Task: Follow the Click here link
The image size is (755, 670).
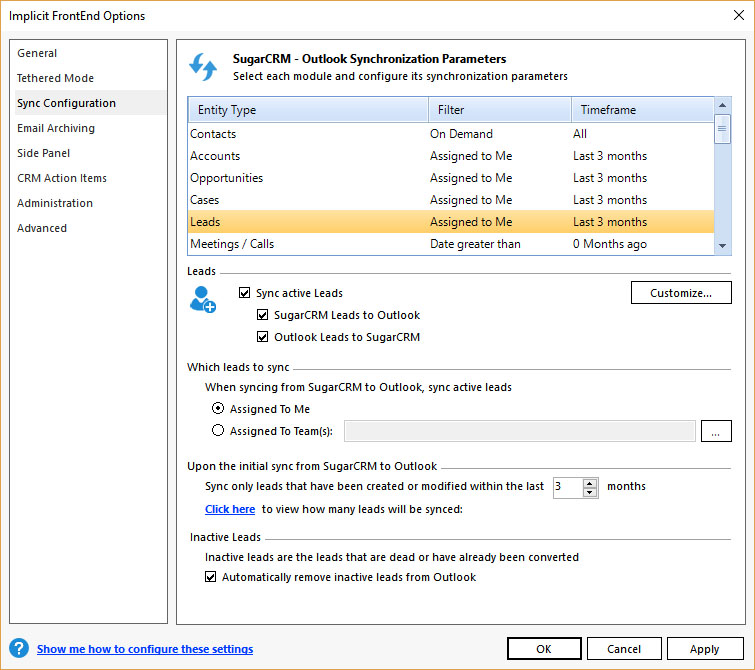Action: (x=230, y=509)
